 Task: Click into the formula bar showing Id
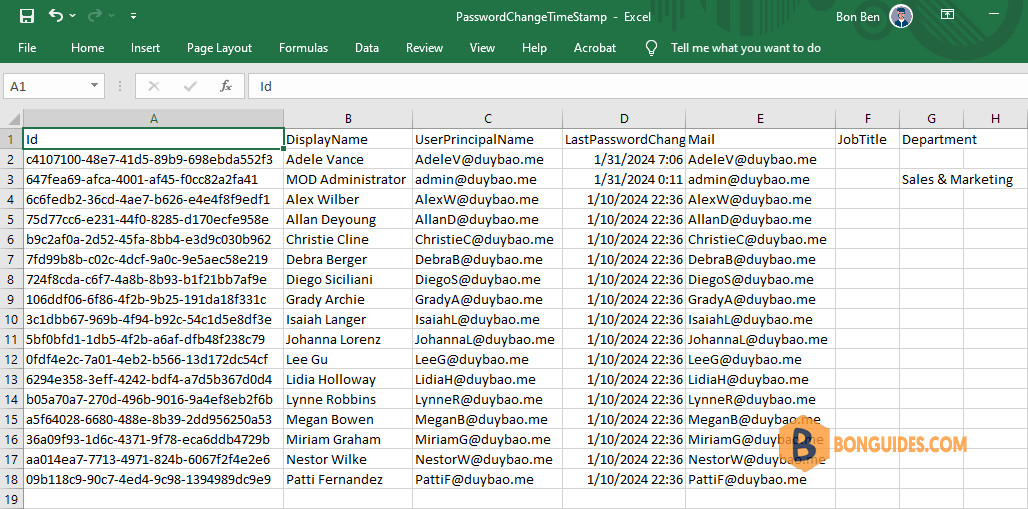(x=637, y=86)
